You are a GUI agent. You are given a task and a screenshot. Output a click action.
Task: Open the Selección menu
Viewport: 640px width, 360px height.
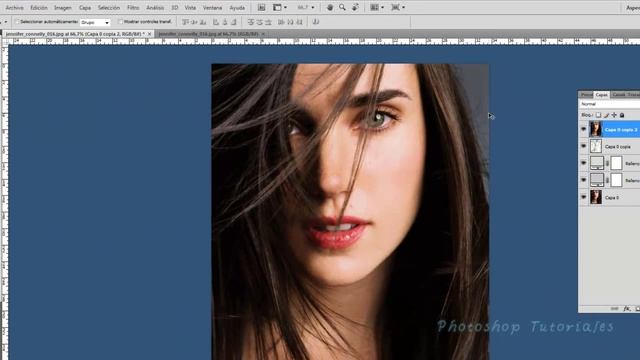click(109, 8)
